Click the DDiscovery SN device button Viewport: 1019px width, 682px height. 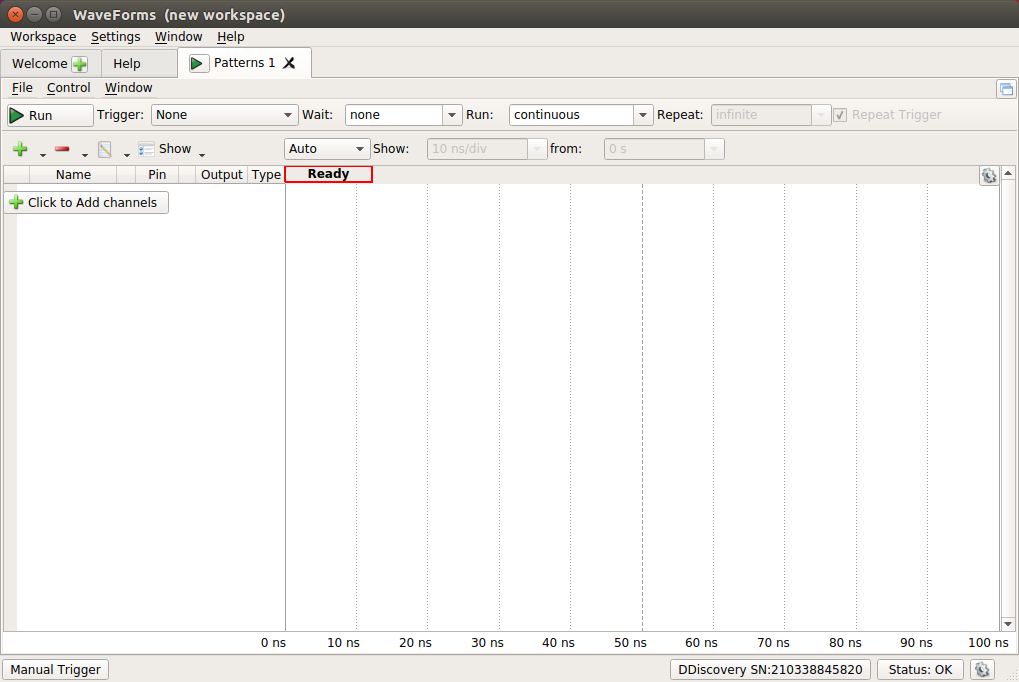(770, 670)
